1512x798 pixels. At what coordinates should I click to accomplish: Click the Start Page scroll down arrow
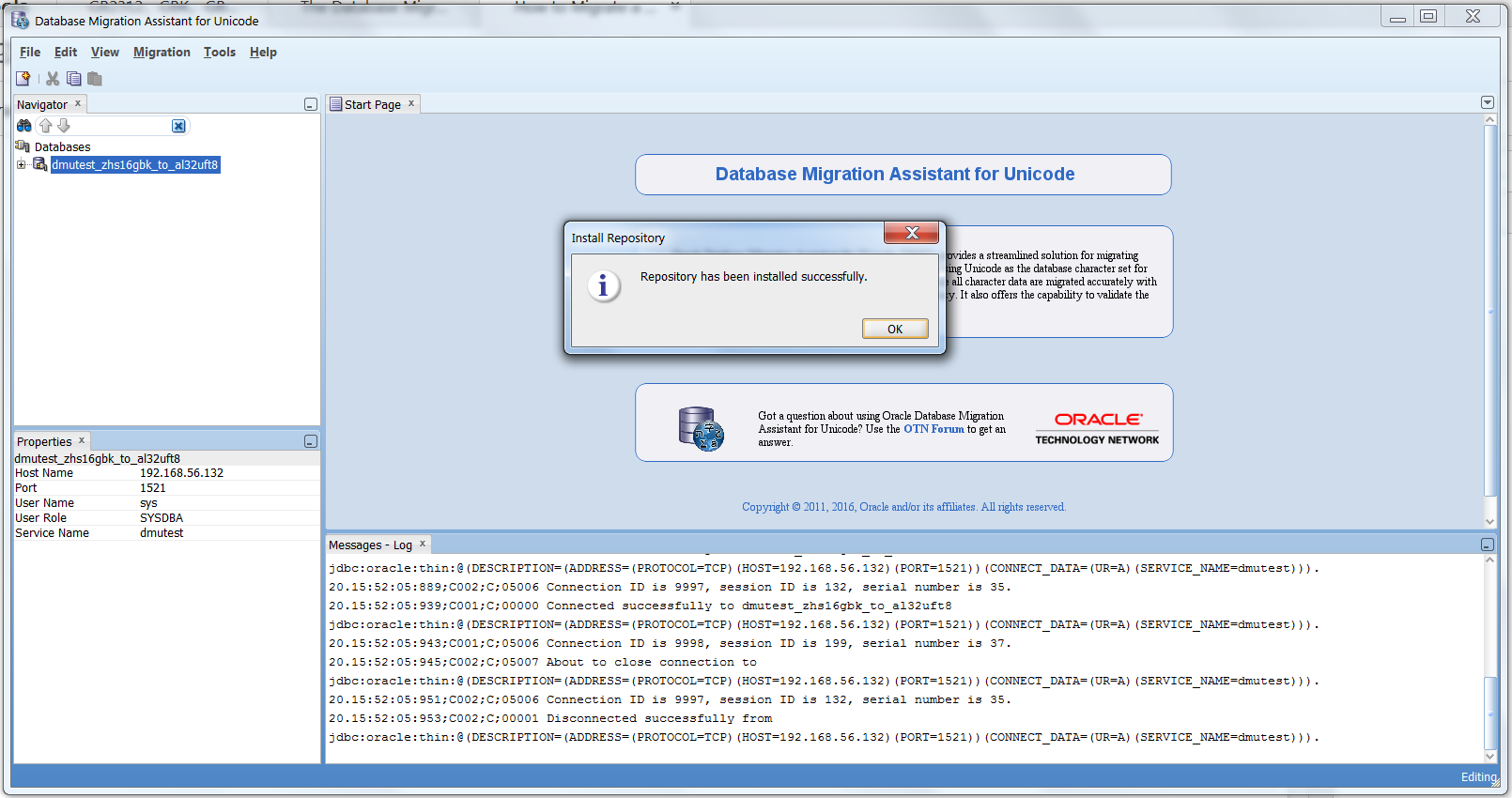click(1489, 522)
